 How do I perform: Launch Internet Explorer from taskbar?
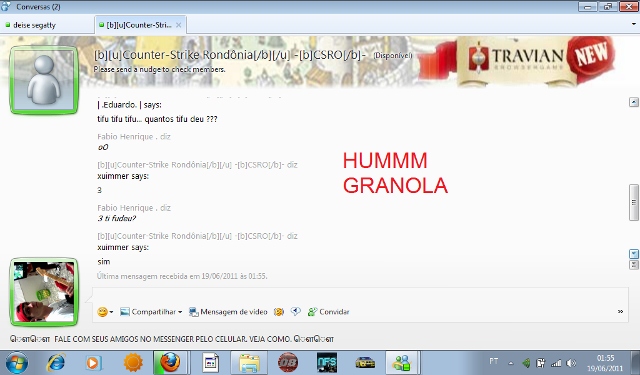click(x=56, y=362)
